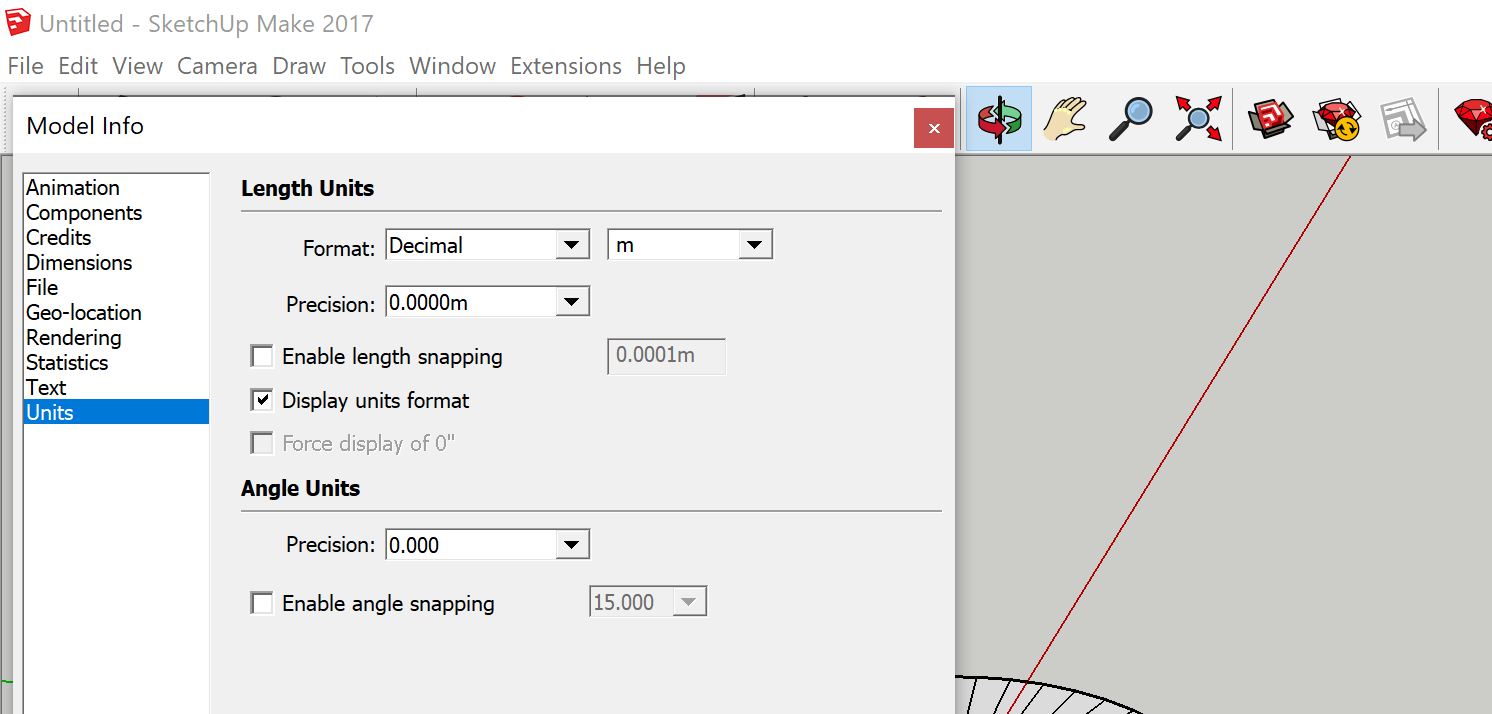
Task: Enable length snapping checkbox
Action: point(262,356)
